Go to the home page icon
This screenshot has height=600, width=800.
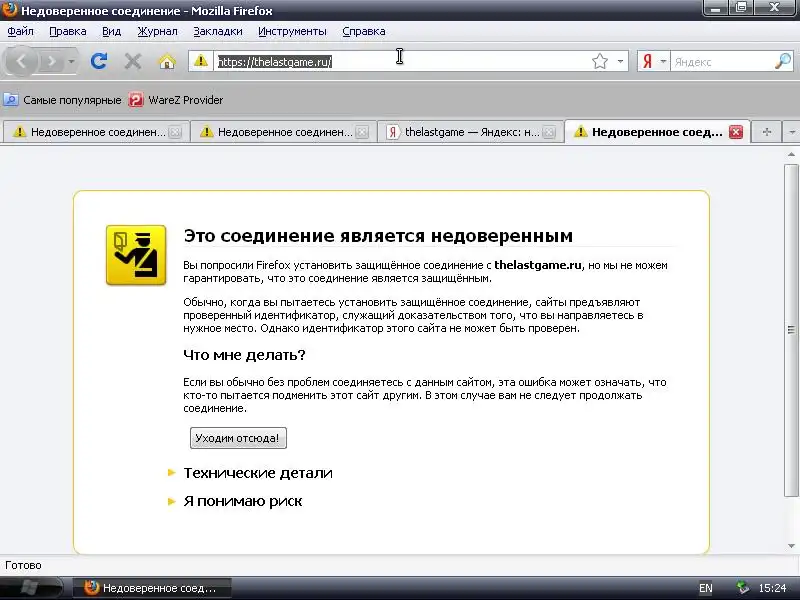(167, 62)
